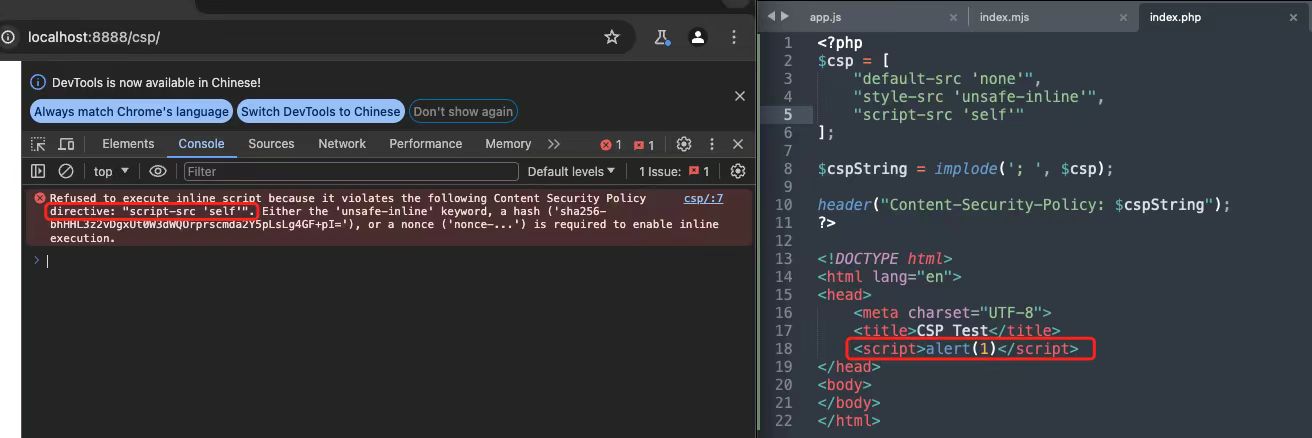The height and width of the screenshot is (438, 1312).
Task: Open DevTools settings gear in tab bar
Action: [684, 144]
